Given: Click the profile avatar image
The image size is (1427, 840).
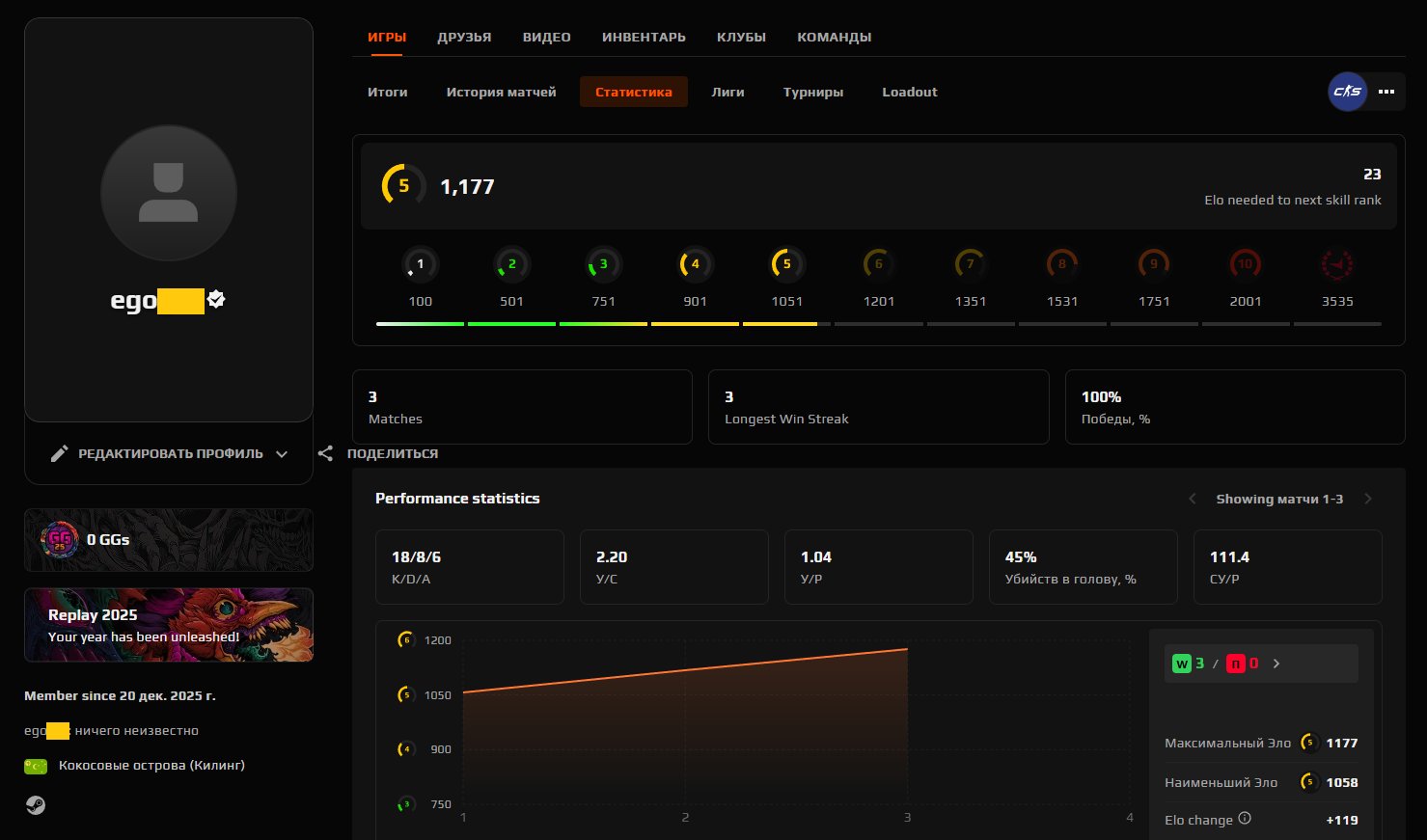Looking at the screenshot, I should tap(169, 193).
